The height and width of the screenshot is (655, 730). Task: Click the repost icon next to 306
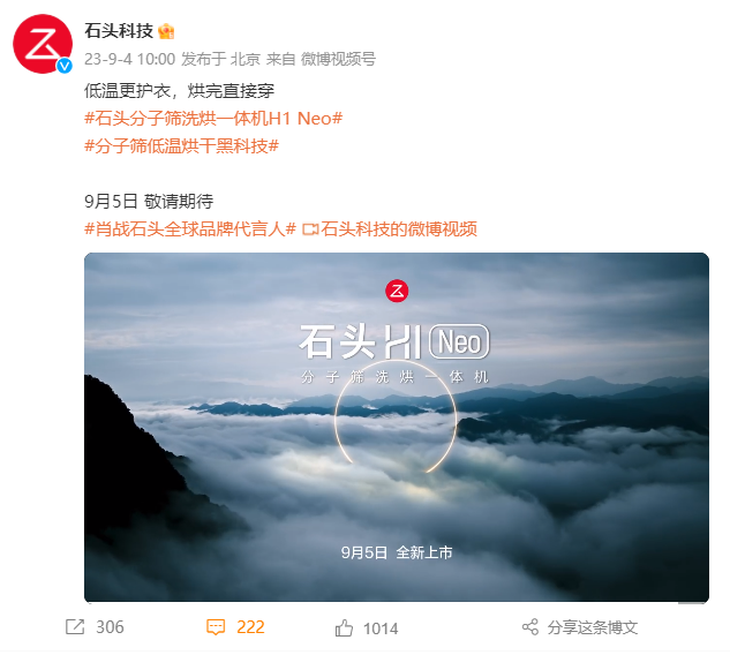click(75, 627)
